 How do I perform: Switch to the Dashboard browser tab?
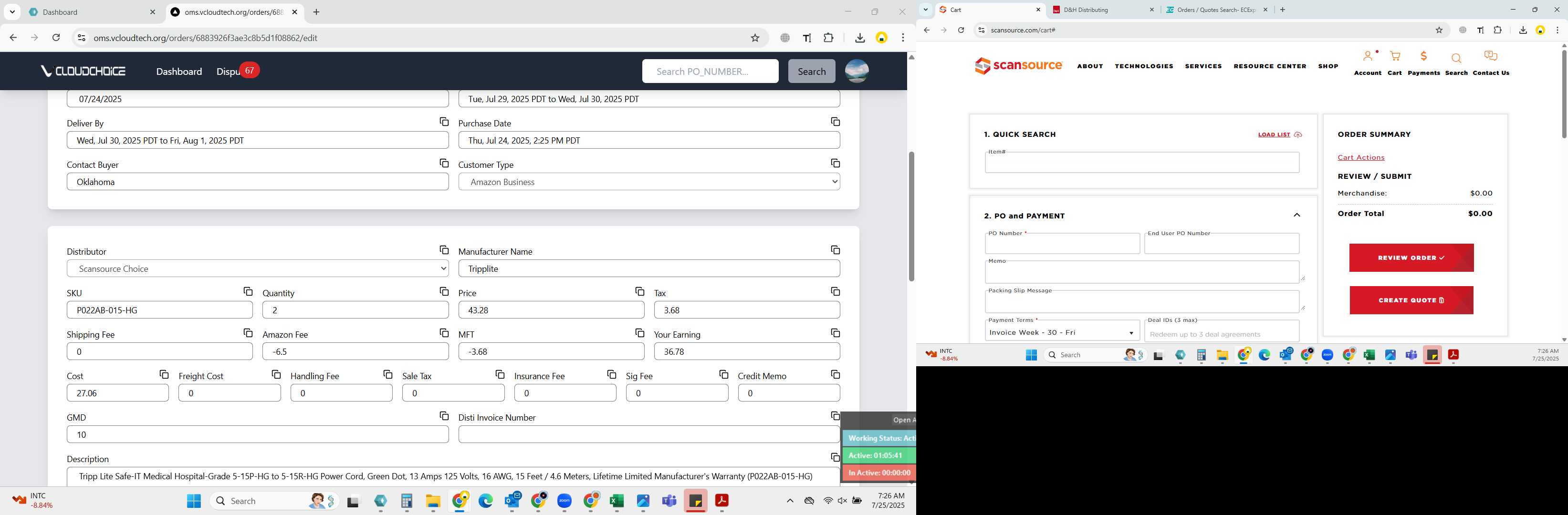92,12
